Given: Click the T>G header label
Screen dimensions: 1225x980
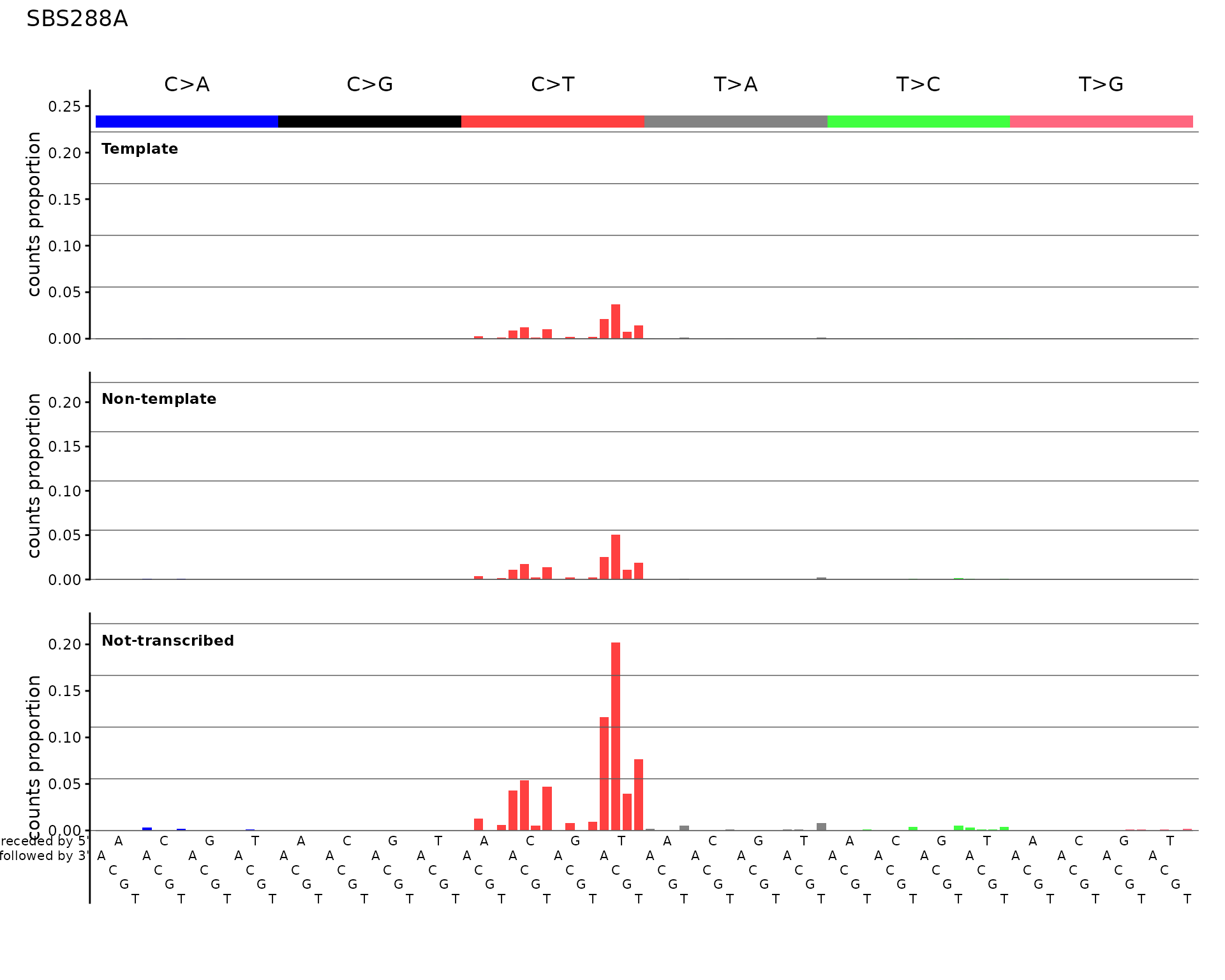Looking at the screenshot, I should (x=1101, y=84).
